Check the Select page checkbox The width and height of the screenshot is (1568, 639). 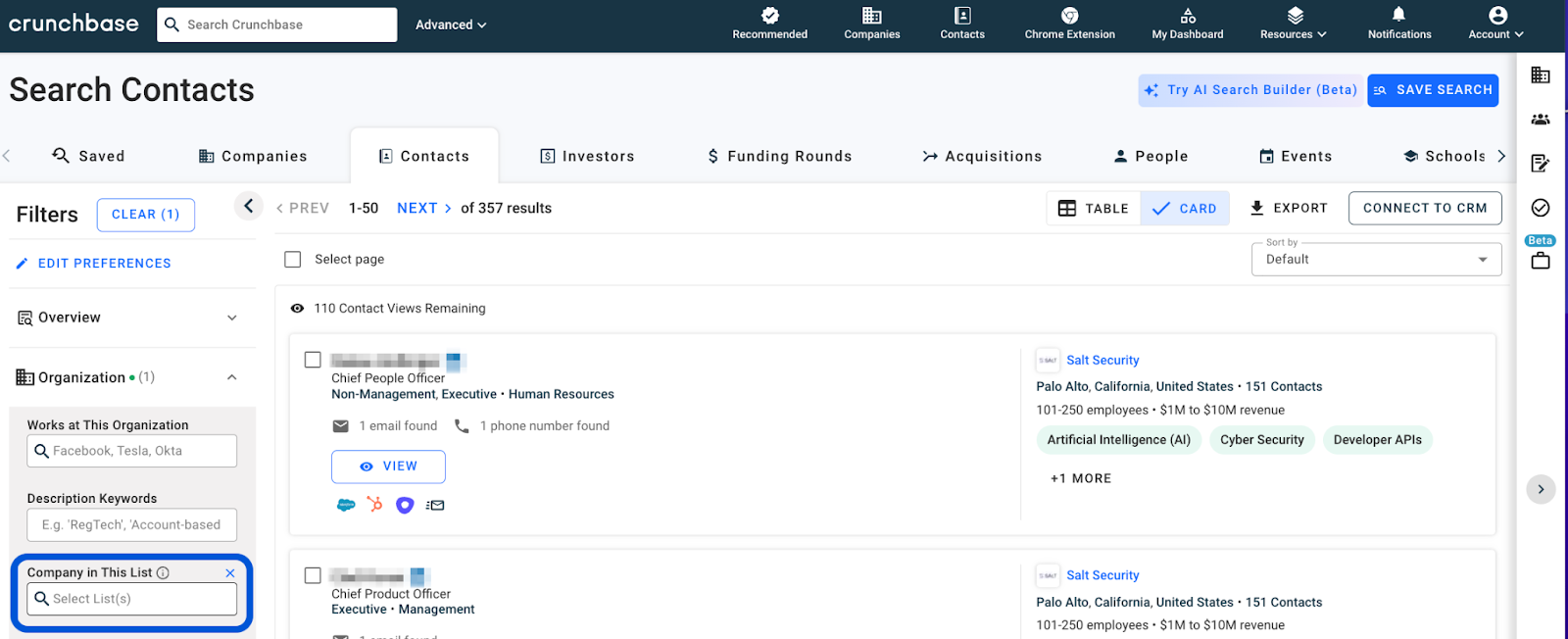[292, 260]
